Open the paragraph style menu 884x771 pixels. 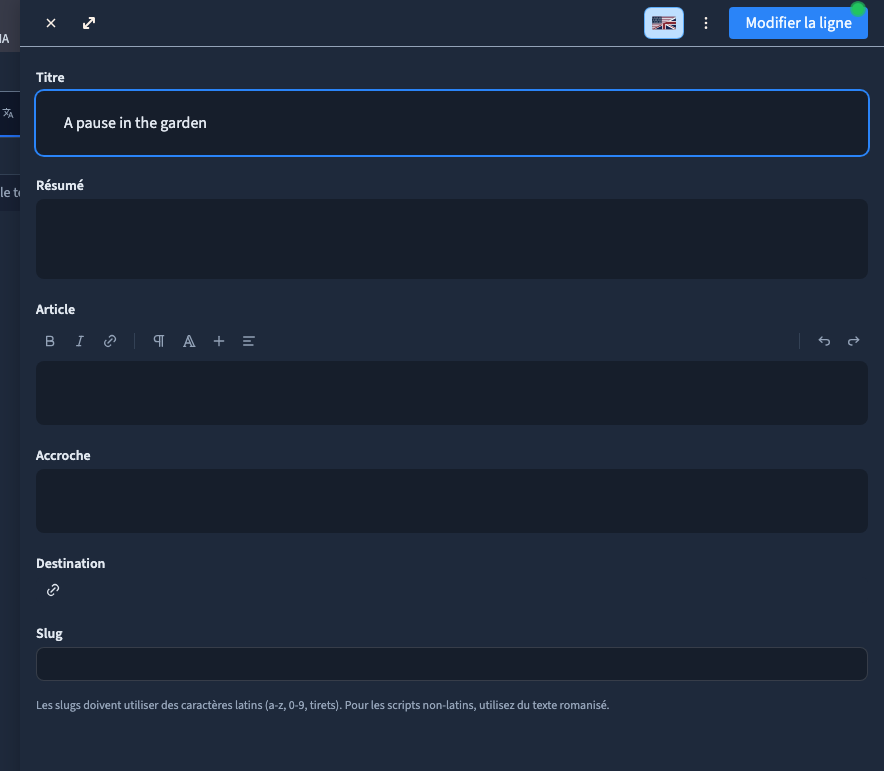159,341
